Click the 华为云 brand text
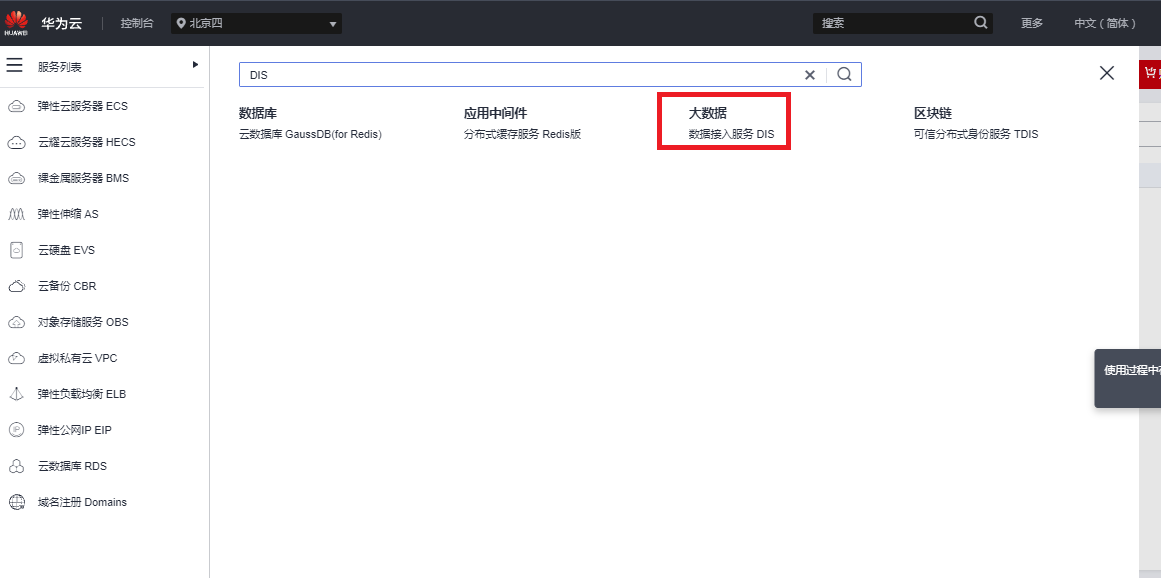 [x=61, y=23]
